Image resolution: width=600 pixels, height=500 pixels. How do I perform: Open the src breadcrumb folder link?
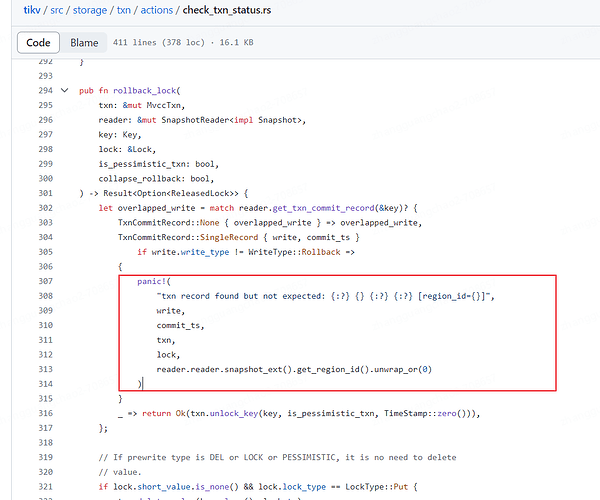click(57, 10)
